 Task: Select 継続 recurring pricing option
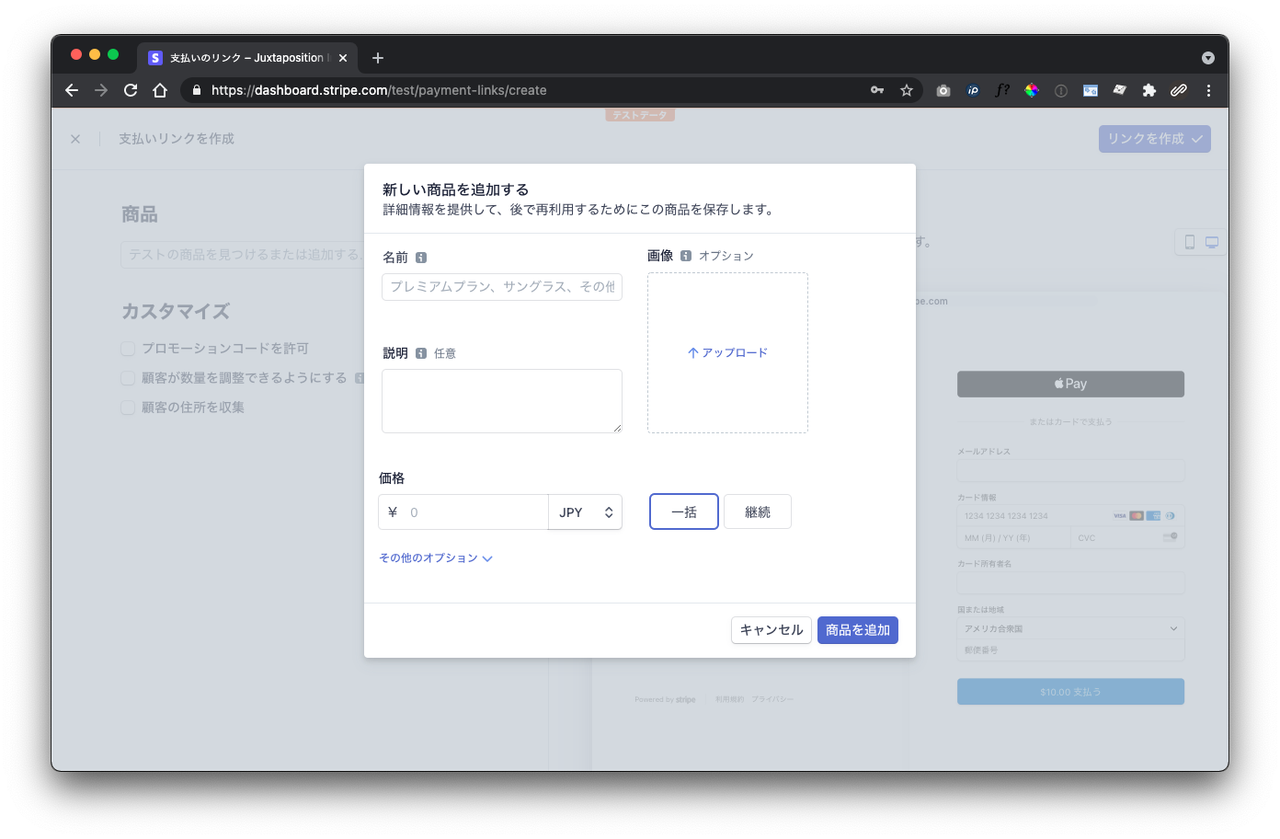tap(757, 512)
